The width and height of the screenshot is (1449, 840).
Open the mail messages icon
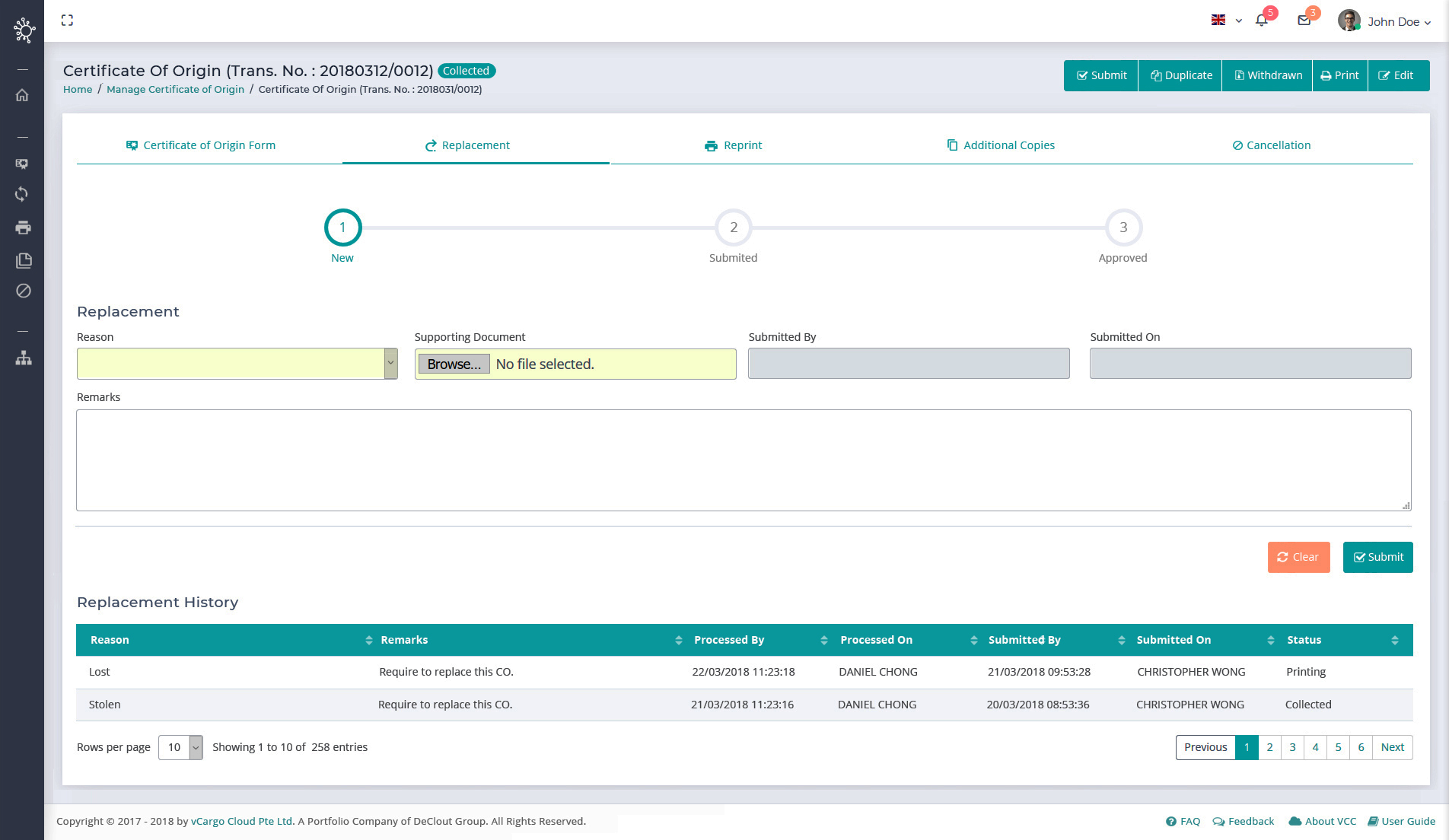(x=1304, y=21)
